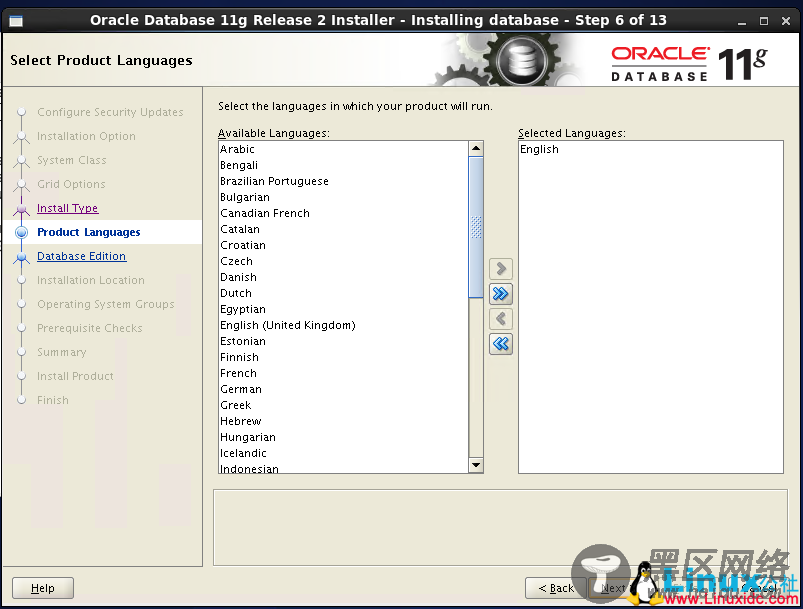The image size is (803, 609).
Task: Select German language entry
Action: pos(343,389)
